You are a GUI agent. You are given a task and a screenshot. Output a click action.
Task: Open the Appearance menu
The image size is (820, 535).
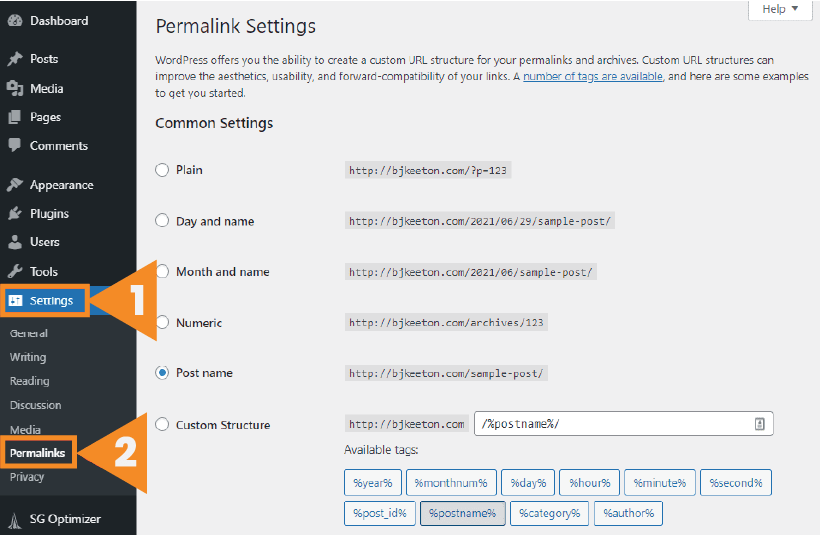click(62, 185)
